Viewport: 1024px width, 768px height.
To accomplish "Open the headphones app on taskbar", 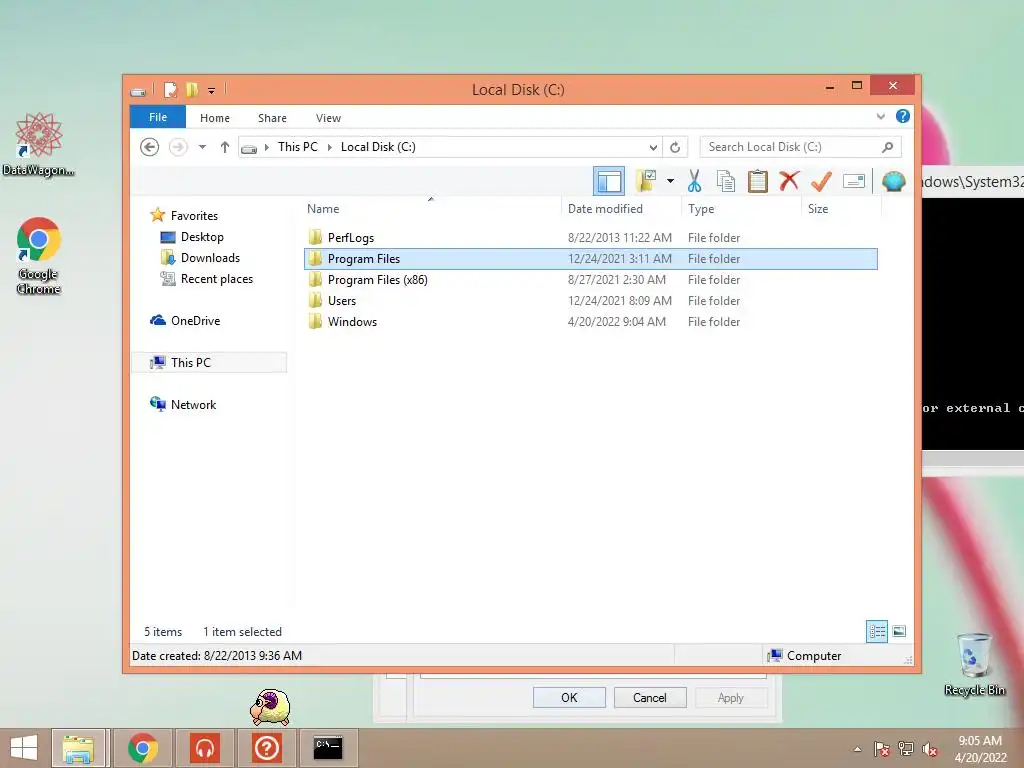I will click(x=205, y=748).
